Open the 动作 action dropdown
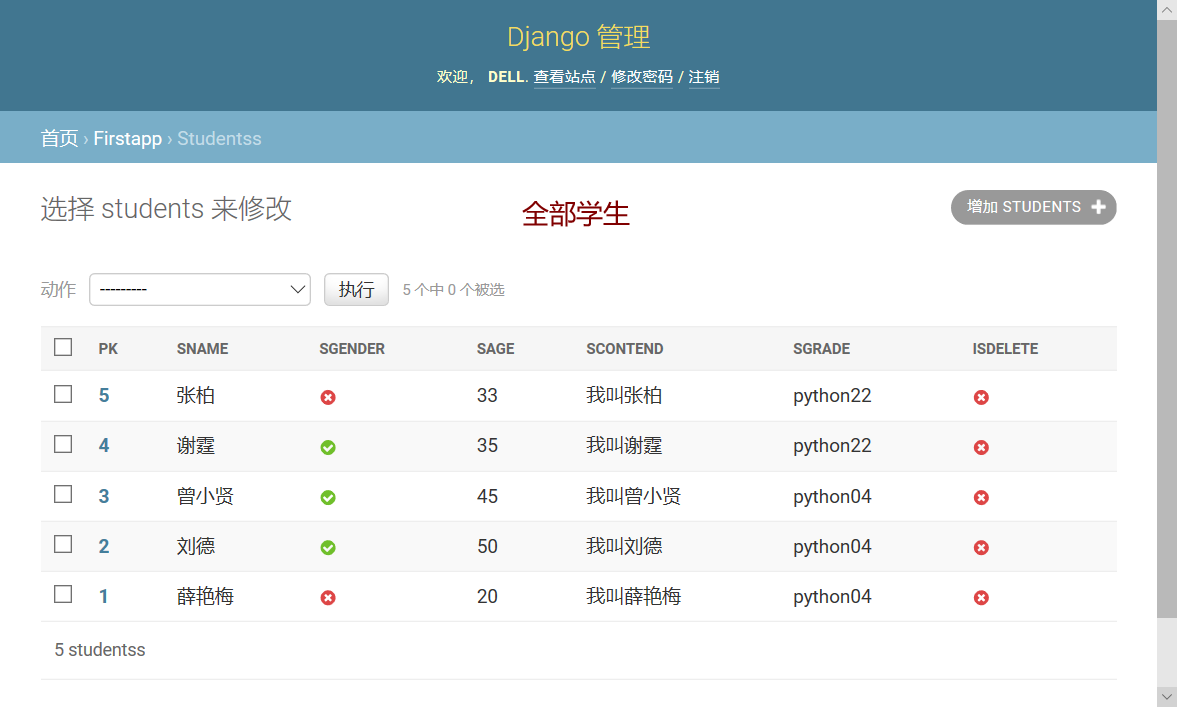The image size is (1177, 707). (x=200, y=290)
